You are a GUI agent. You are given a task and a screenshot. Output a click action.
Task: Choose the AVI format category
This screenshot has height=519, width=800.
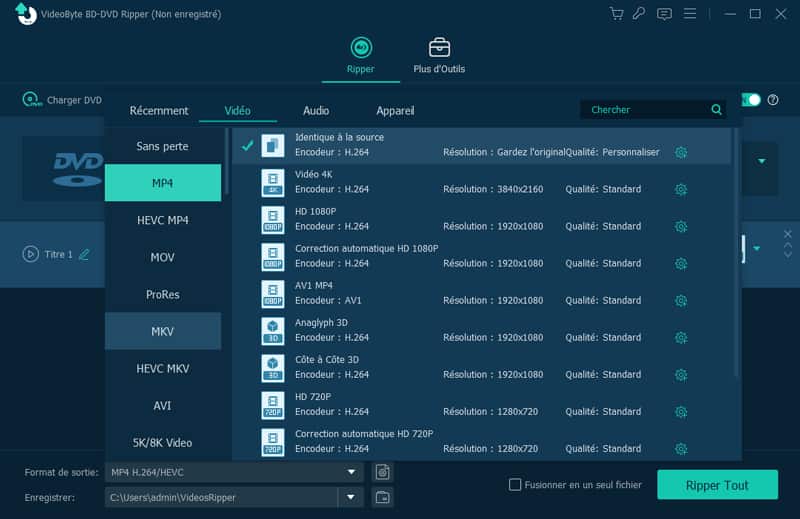pos(163,406)
